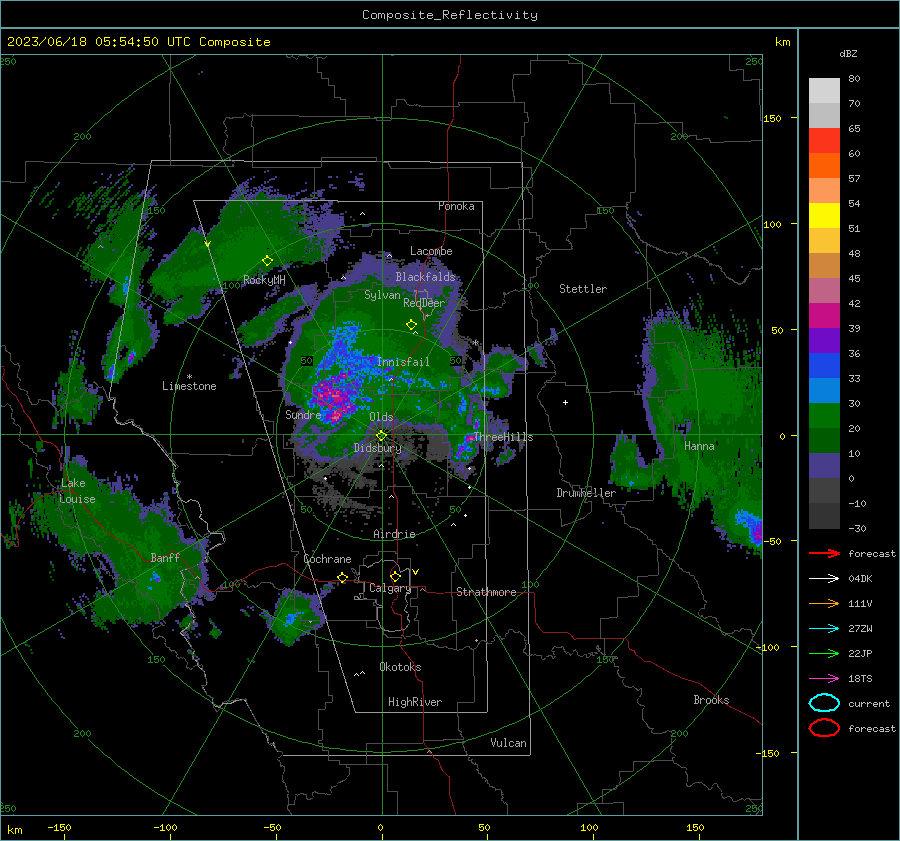
Task: Click the dBZ legend heading
Action: pyautogui.click(x=848, y=53)
